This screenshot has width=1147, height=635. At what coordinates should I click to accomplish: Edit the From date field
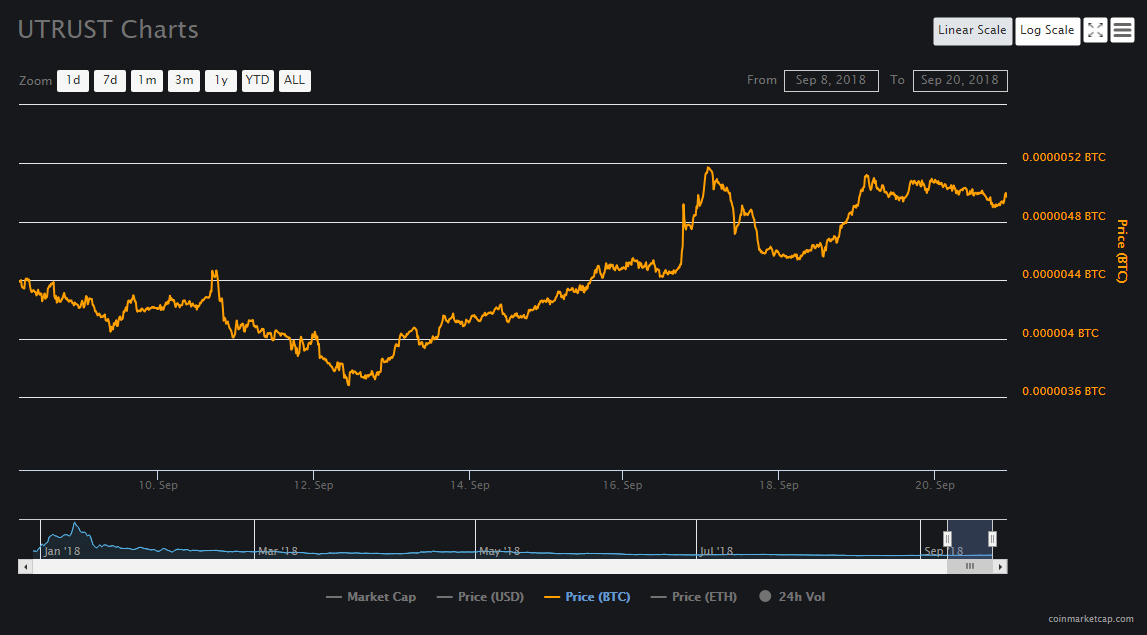click(831, 80)
